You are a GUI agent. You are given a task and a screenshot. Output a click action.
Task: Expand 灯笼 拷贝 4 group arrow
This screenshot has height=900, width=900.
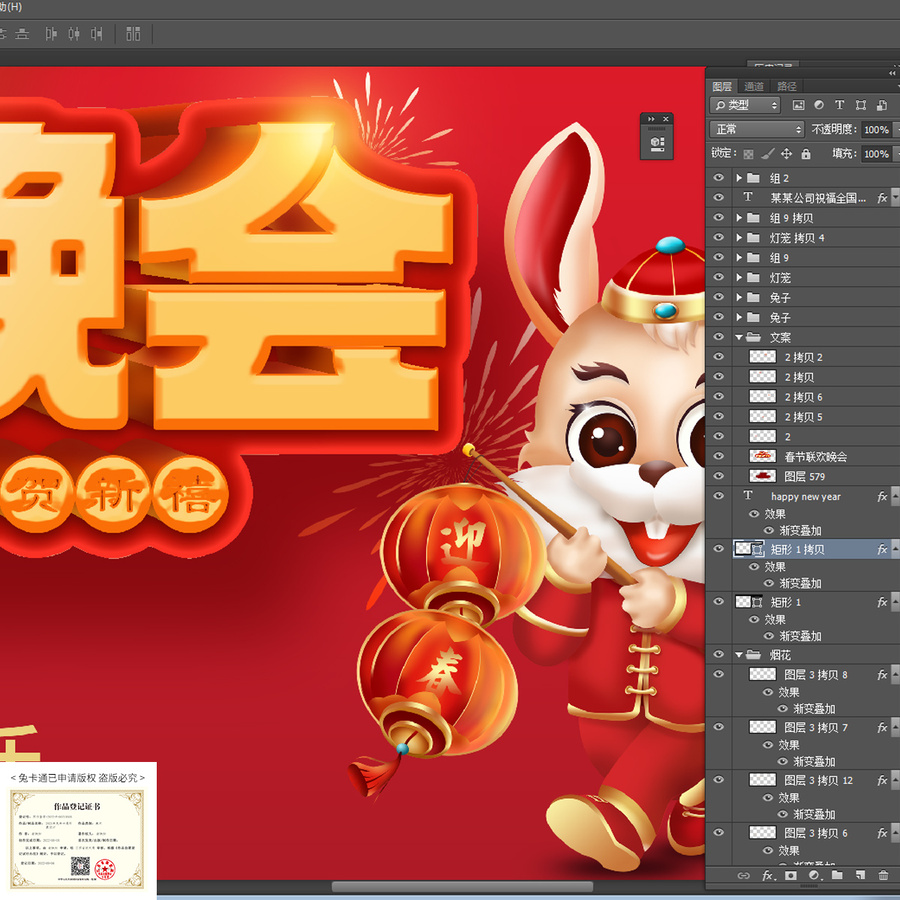point(739,238)
